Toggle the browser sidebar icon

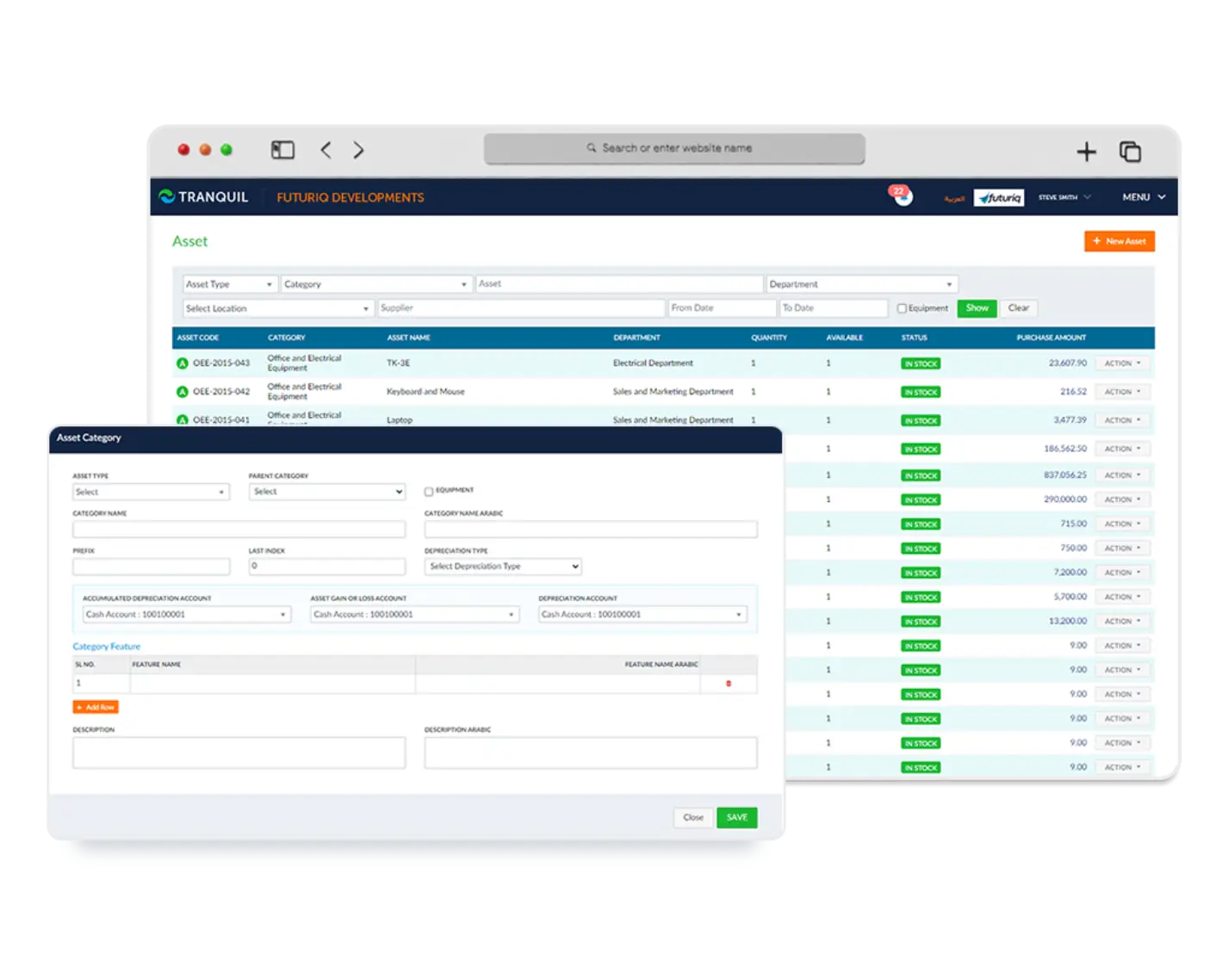pyautogui.click(x=282, y=150)
